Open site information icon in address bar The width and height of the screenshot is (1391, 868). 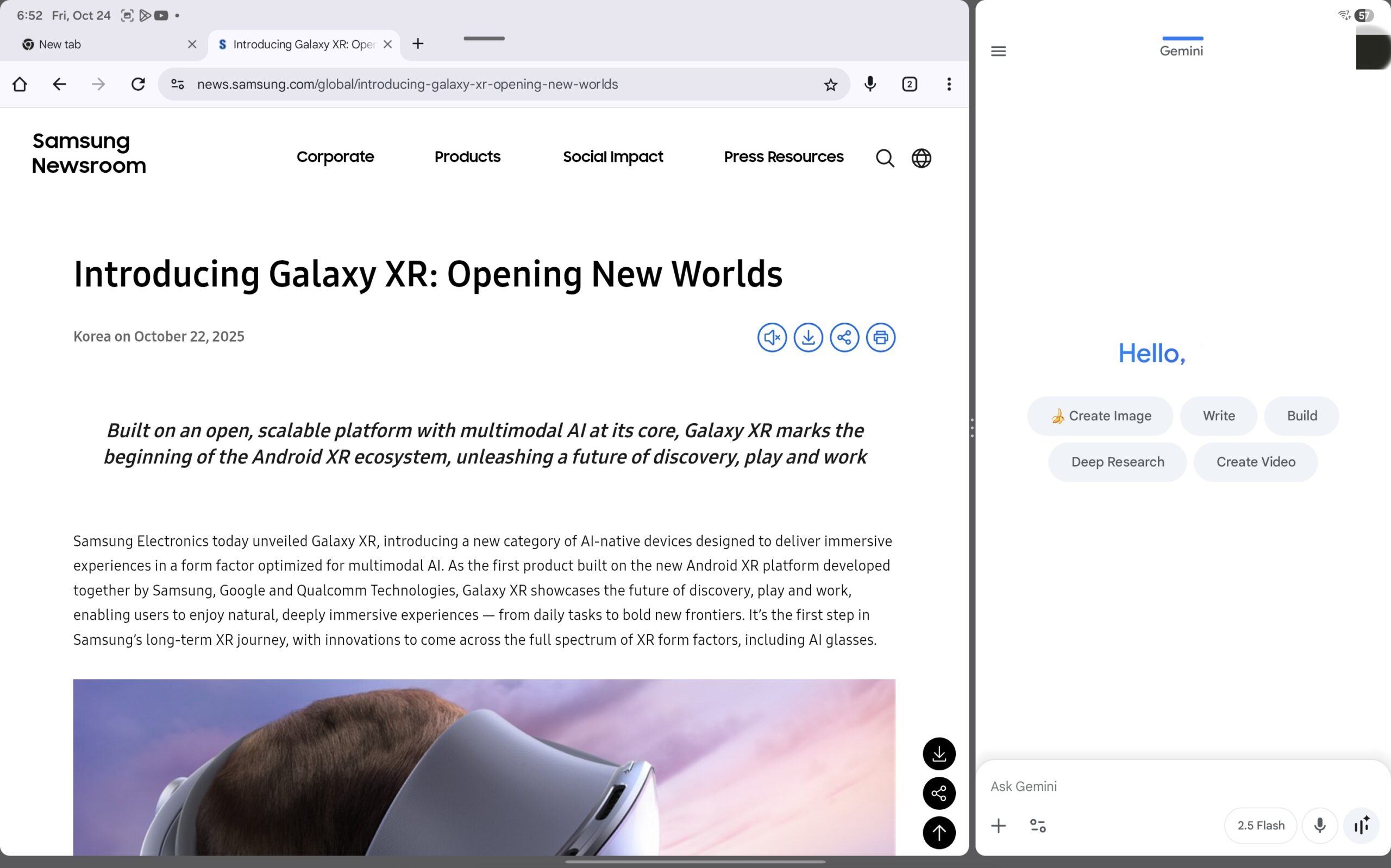pyautogui.click(x=177, y=84)
